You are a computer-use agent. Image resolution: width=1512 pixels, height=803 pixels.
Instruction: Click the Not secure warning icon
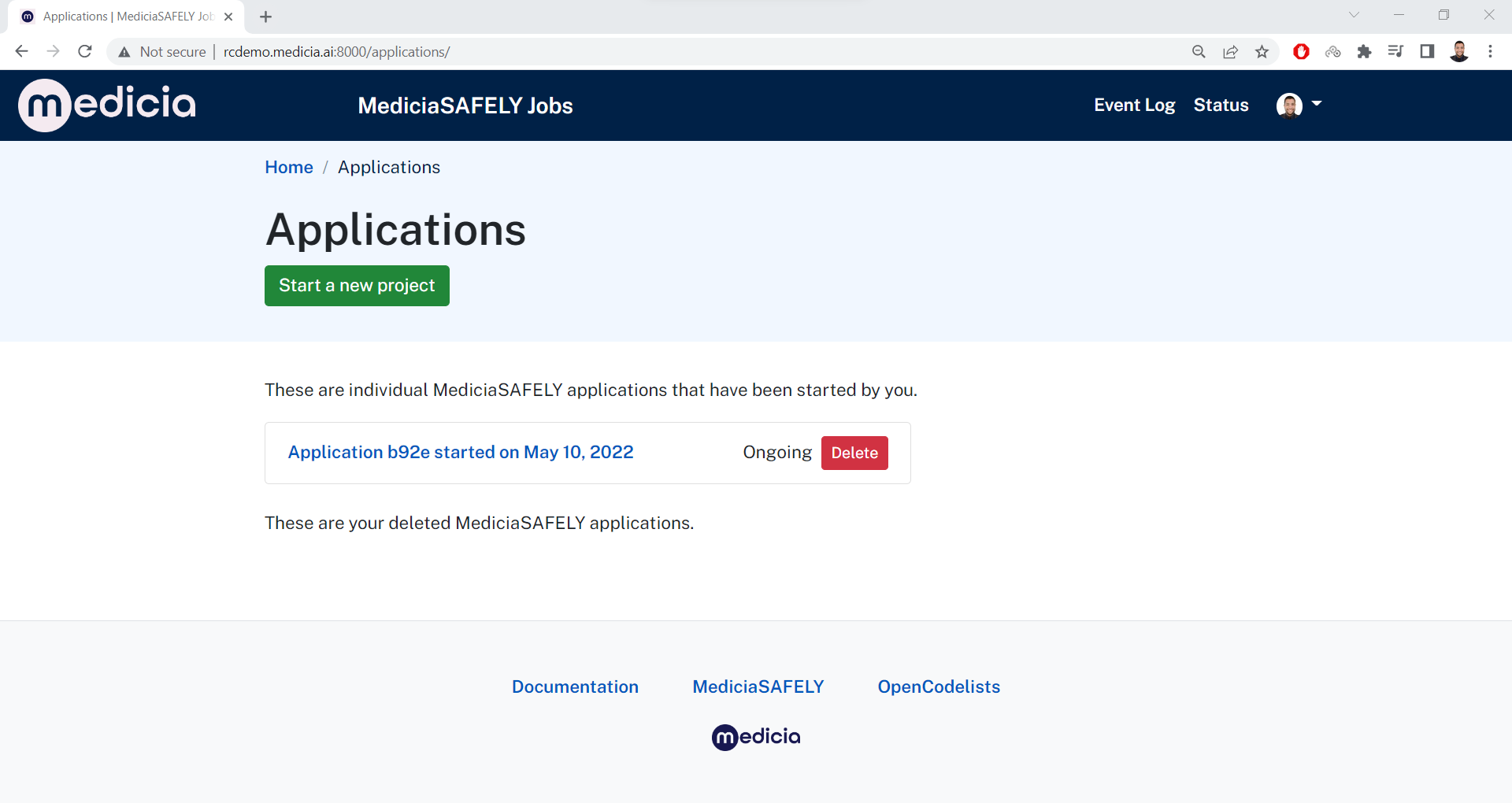click(x=124, y=52)
